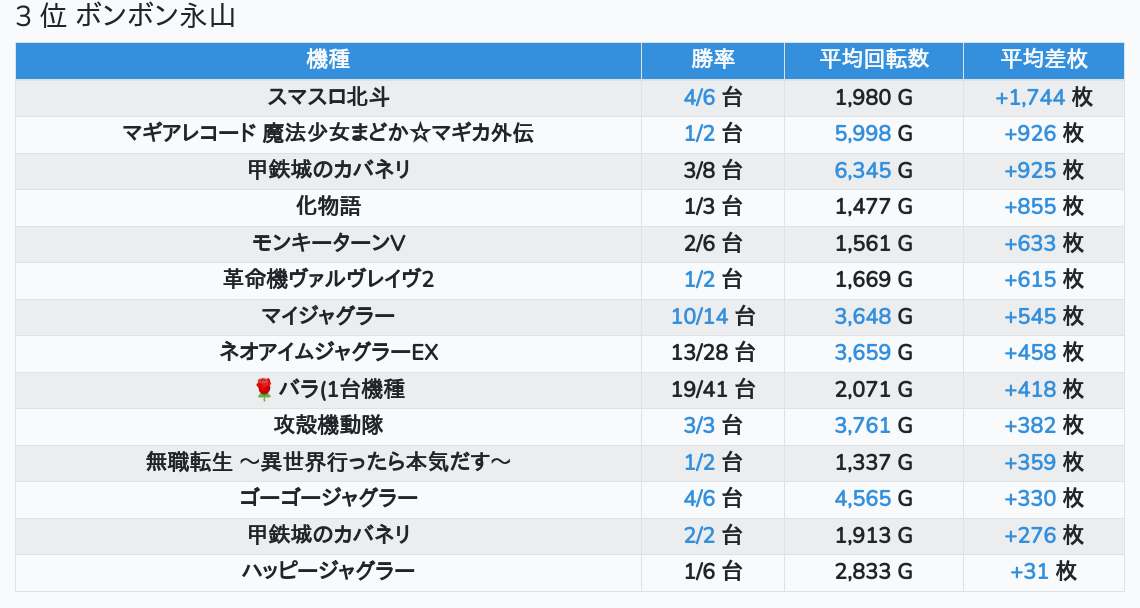The width and height of the screenshot is (1140, 608).
Task: Select the 平均回転数 column header
Action: tap(873, 59)
